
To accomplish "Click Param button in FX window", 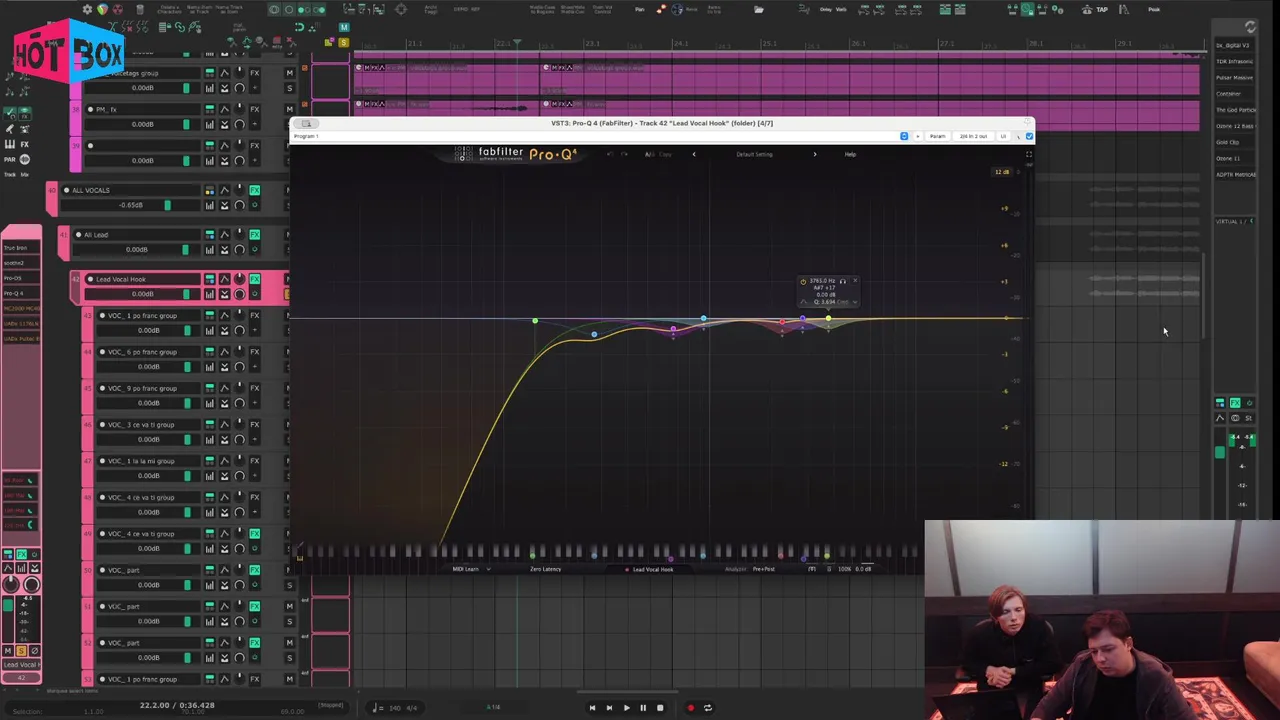I will point(937,136).
